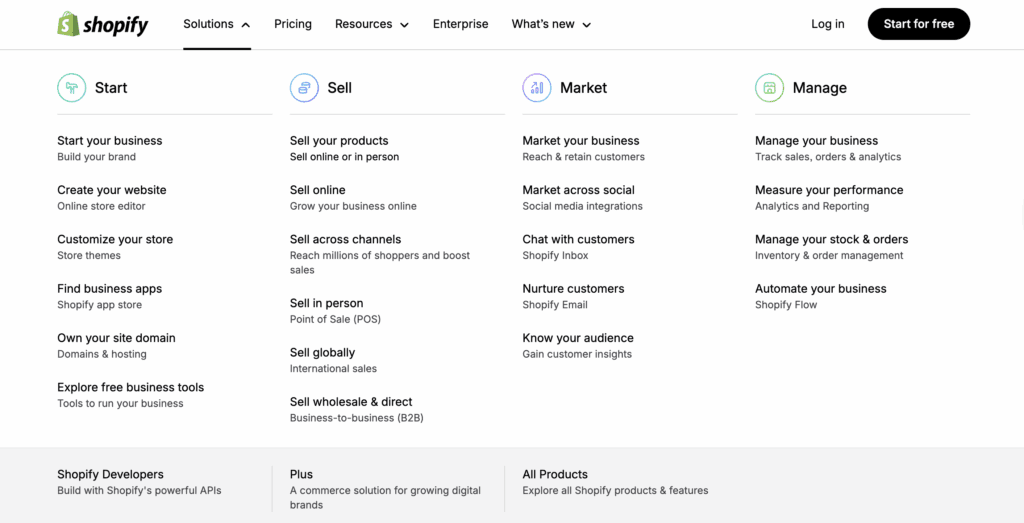The image size is (1024, 523).
Task: Click the 'Reach & retain customers' subtitle
Action: (583, 157)
